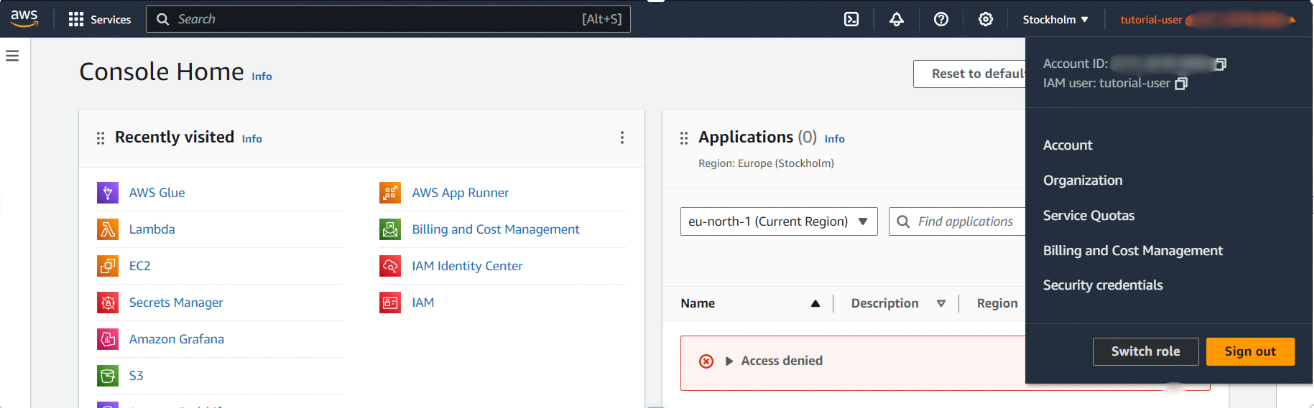
Task: Open the help question mark icon
Action: coord(941,19)
